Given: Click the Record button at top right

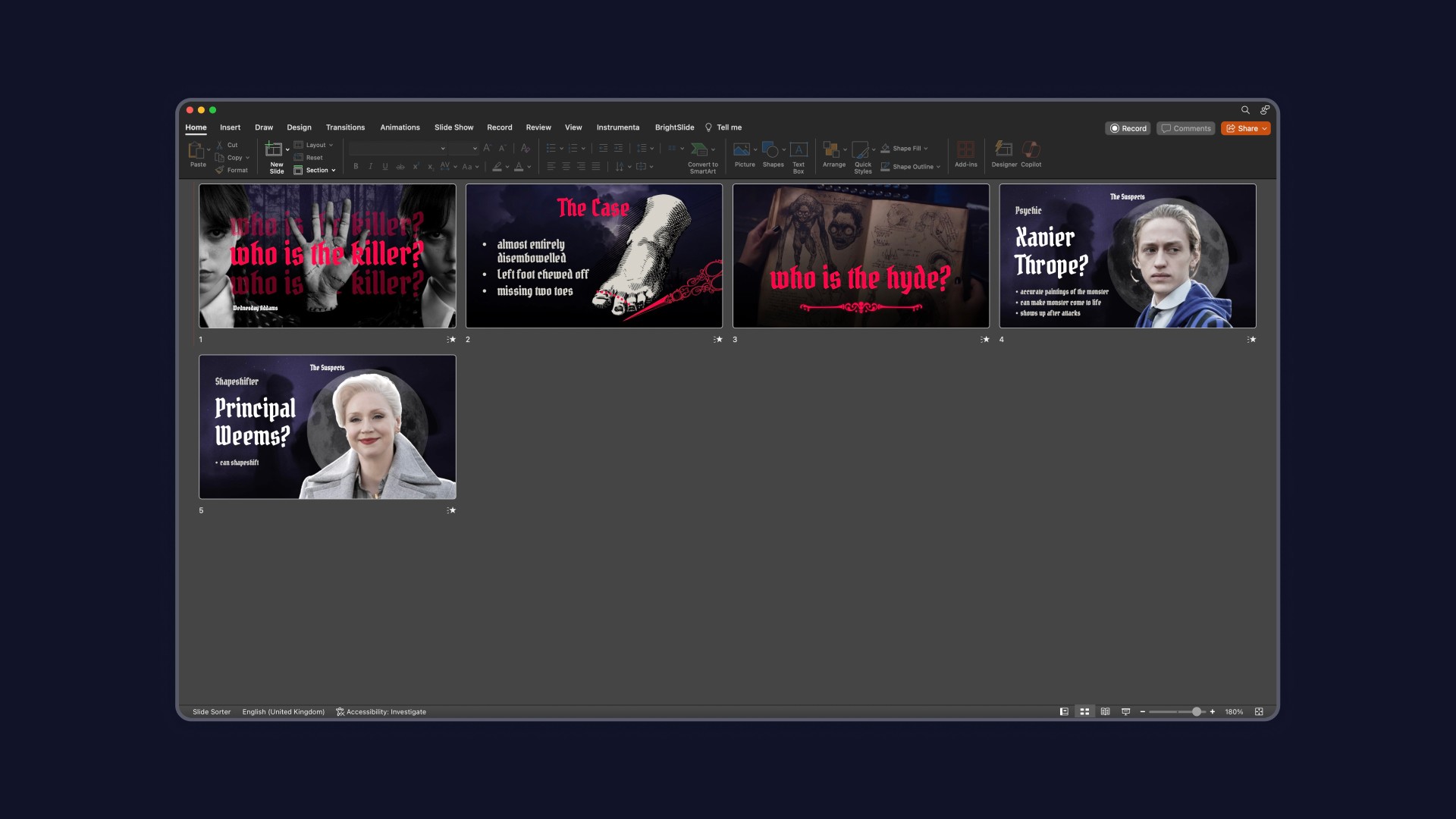Looking at the screenshot, I should pyautogui.click(x=1128, y=129).
